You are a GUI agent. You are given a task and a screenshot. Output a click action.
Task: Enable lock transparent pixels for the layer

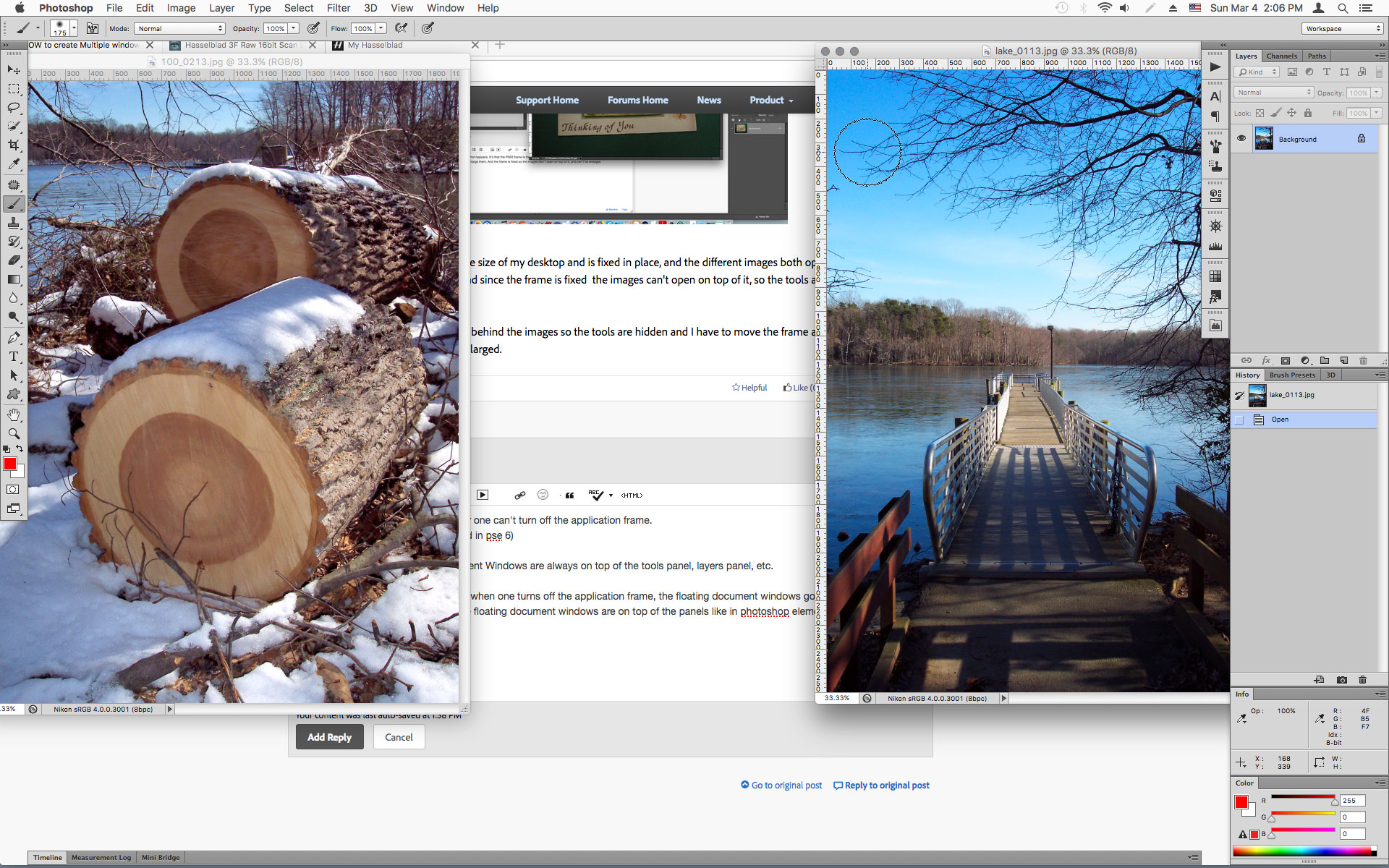click(x=1260, y=113)
